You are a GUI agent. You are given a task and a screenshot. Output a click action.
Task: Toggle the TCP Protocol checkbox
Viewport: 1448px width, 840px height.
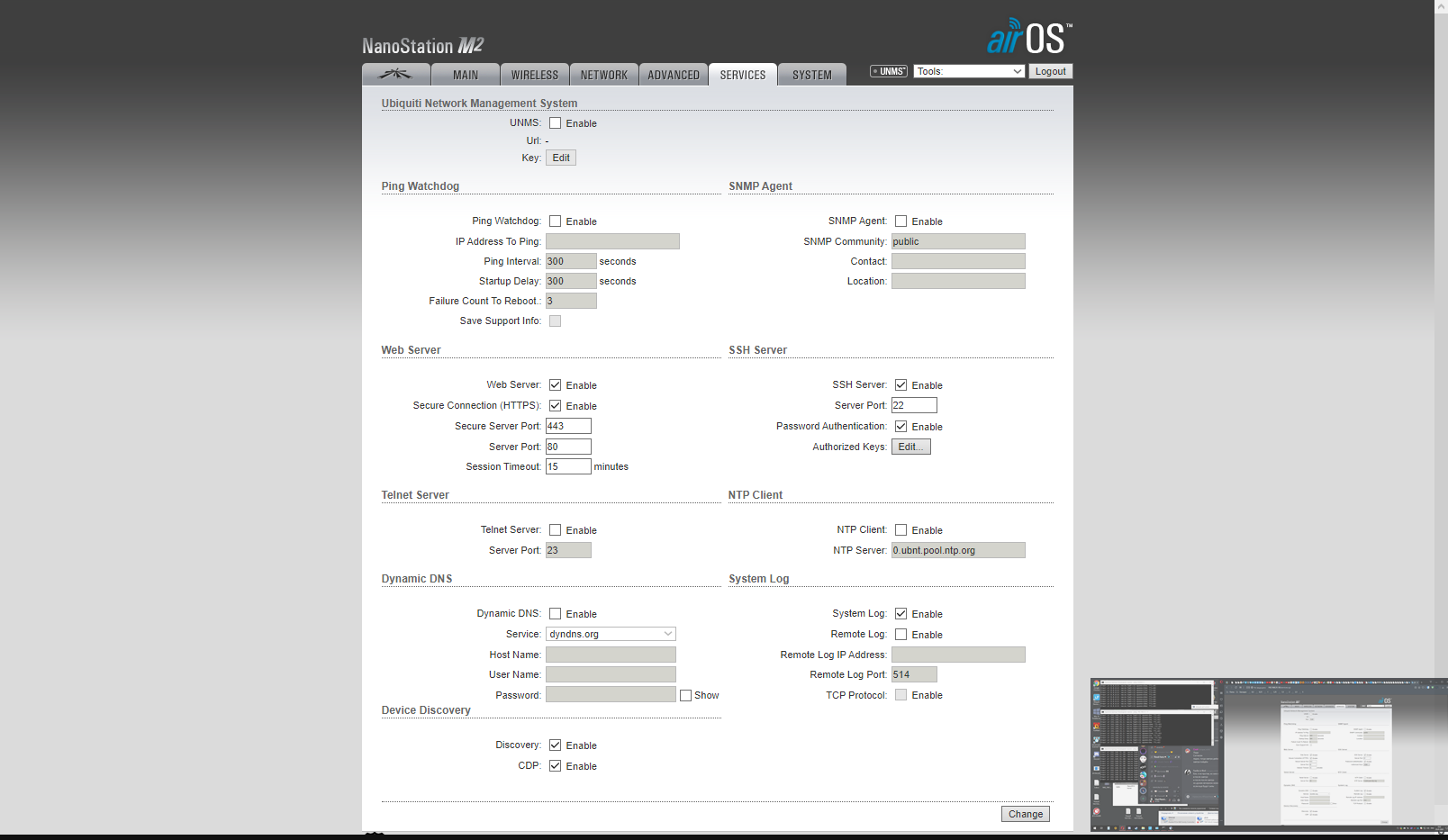pos(900,695)
